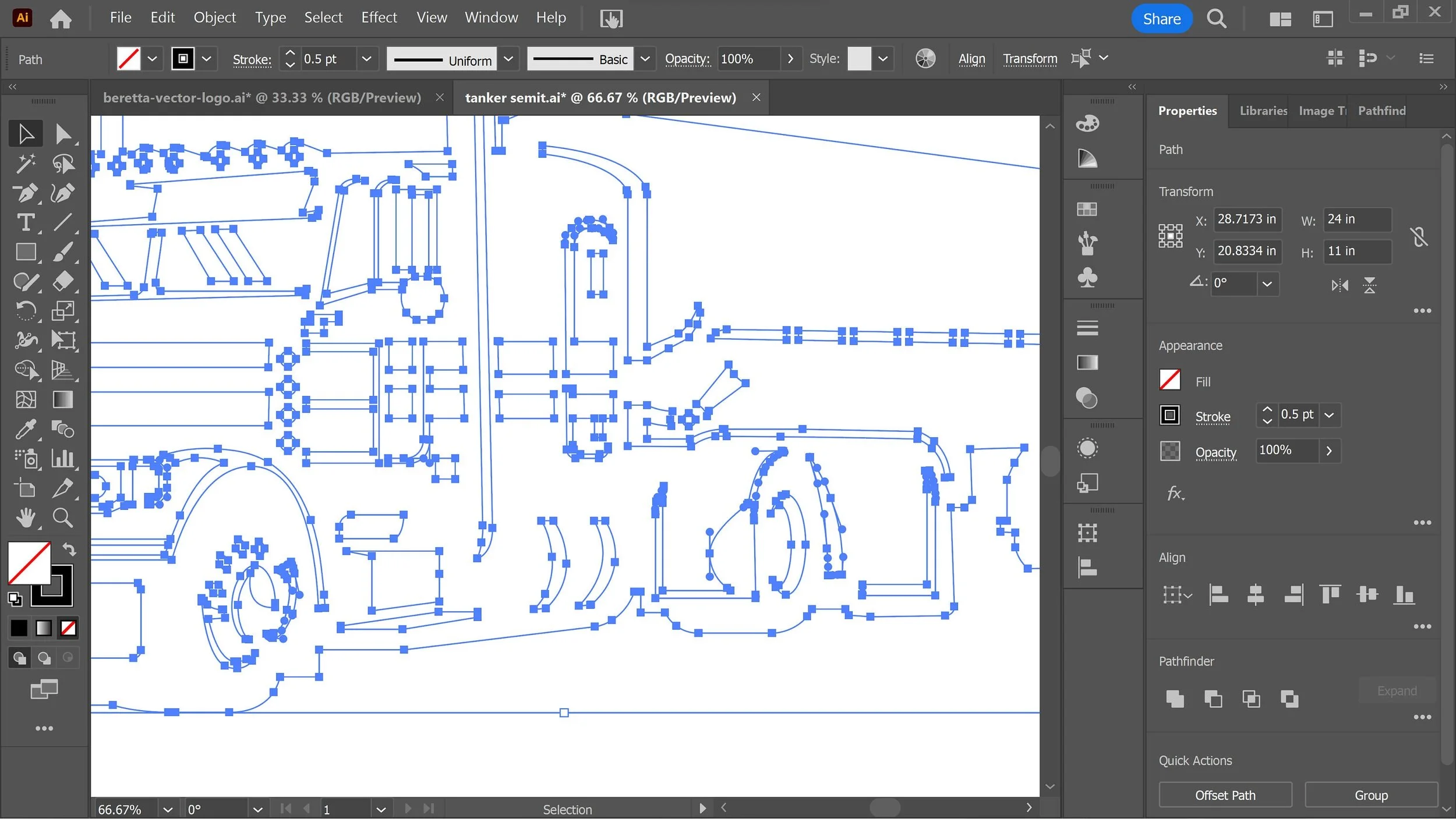This screenshot has width=1456, height=819.
Task: Toggle constrain width and height proportions
Action: (1419, 237)
